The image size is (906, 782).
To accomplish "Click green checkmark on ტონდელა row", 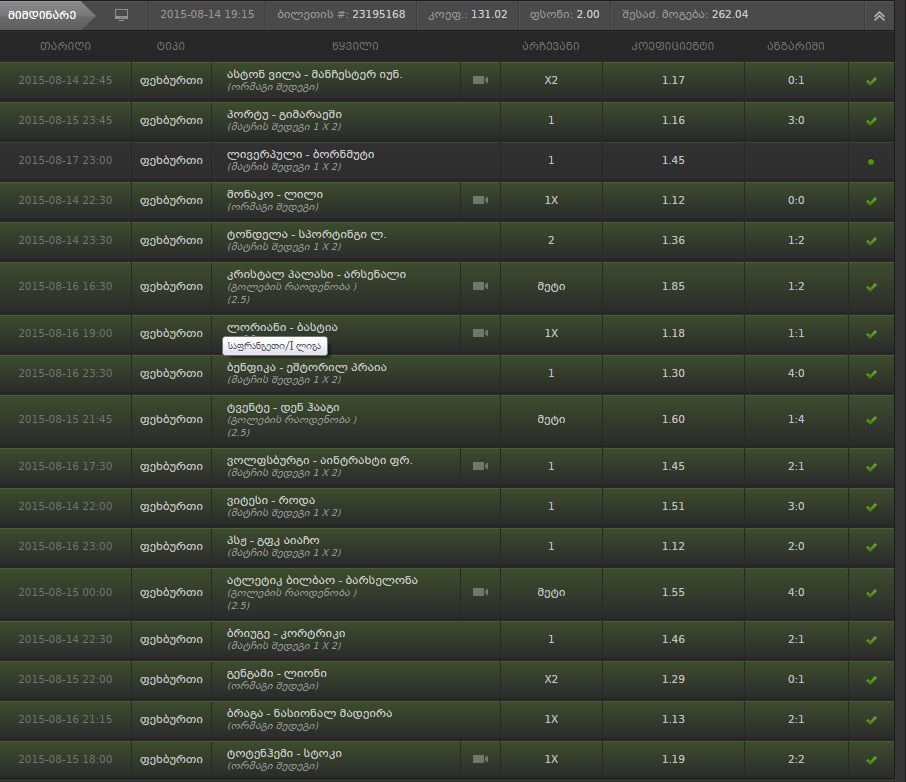I will 871,240.
